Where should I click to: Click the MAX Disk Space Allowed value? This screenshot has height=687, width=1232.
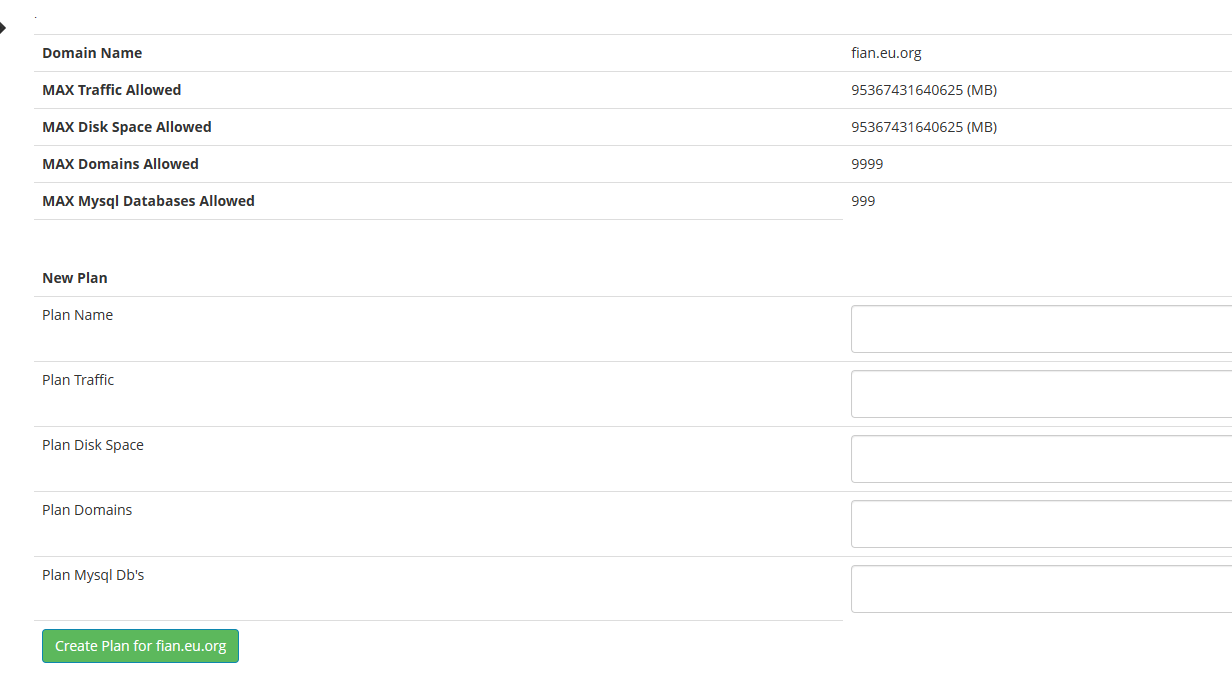[923, 127]
